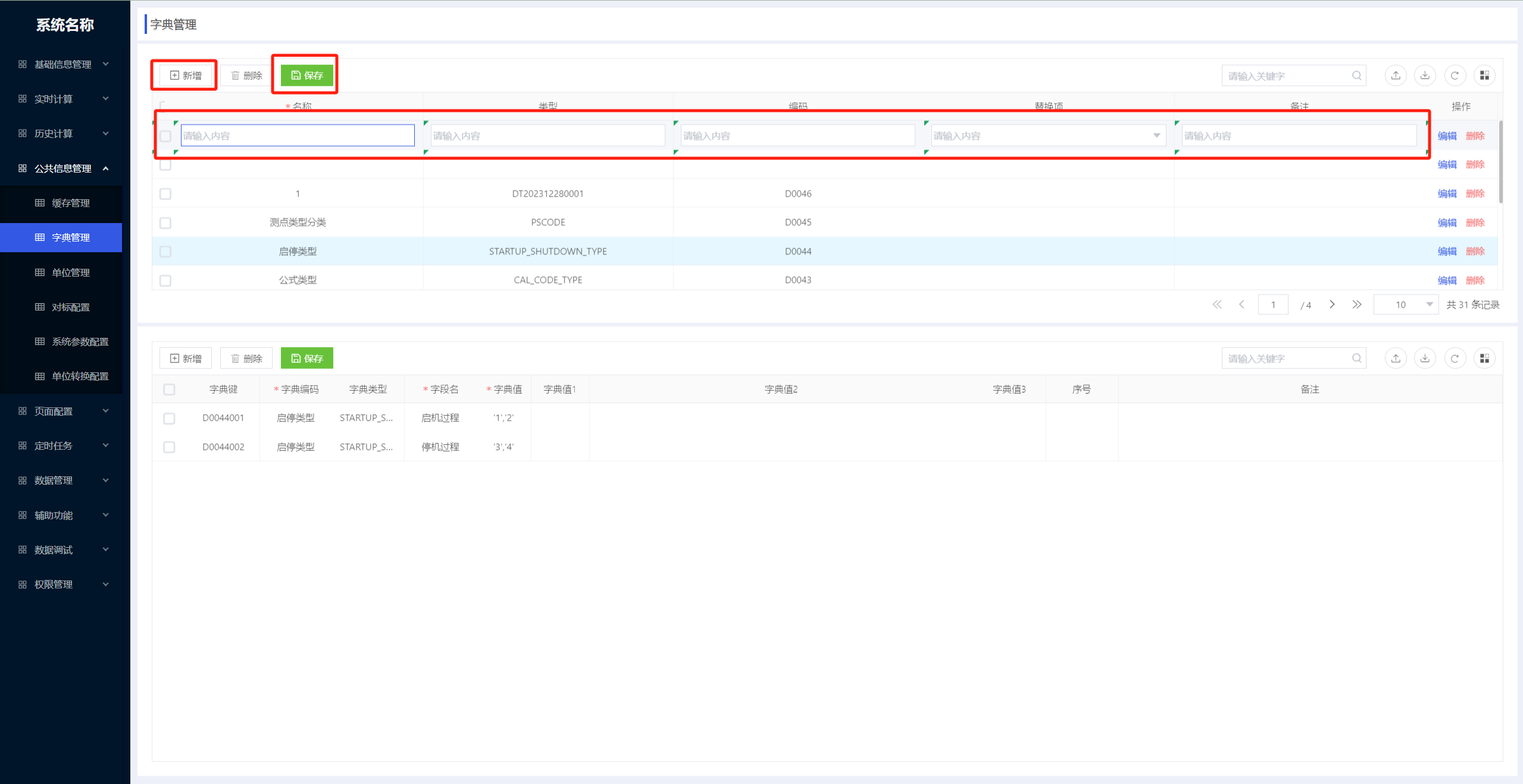Focus the 类型 input in the new row
Screen dimensions: 1523x784
pos(548,136)
